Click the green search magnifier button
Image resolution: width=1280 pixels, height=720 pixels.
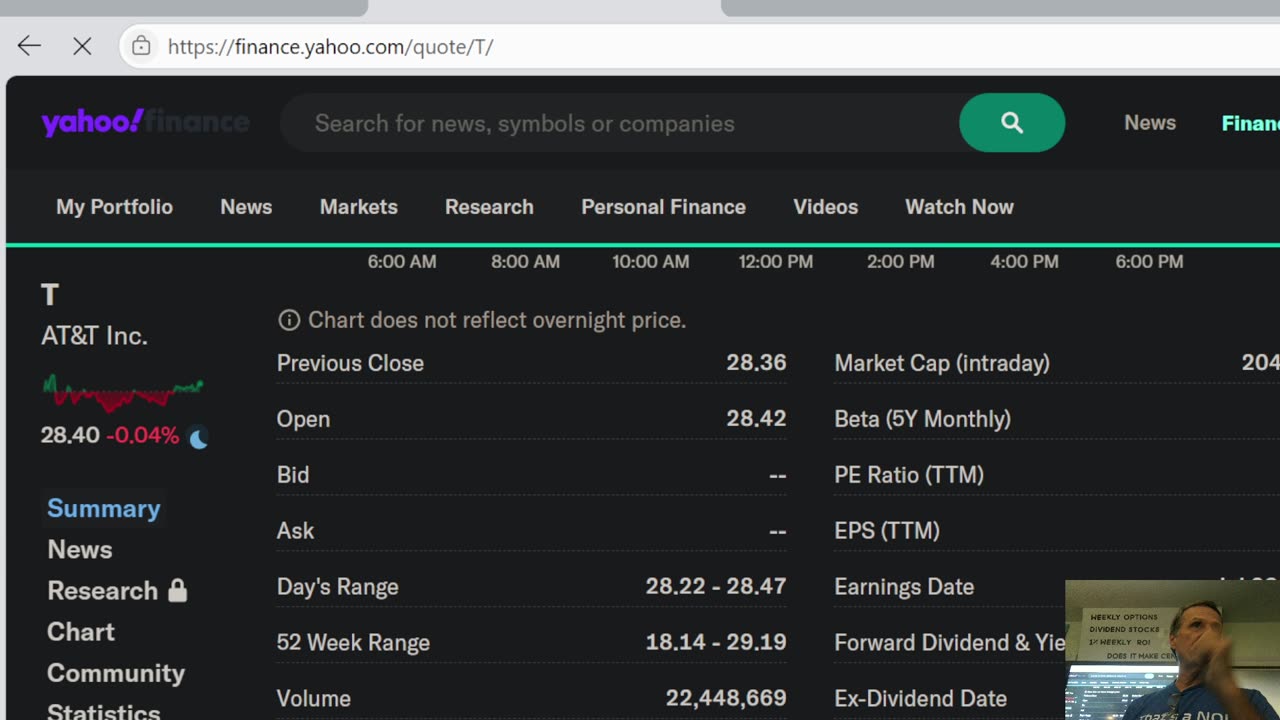1011,123
